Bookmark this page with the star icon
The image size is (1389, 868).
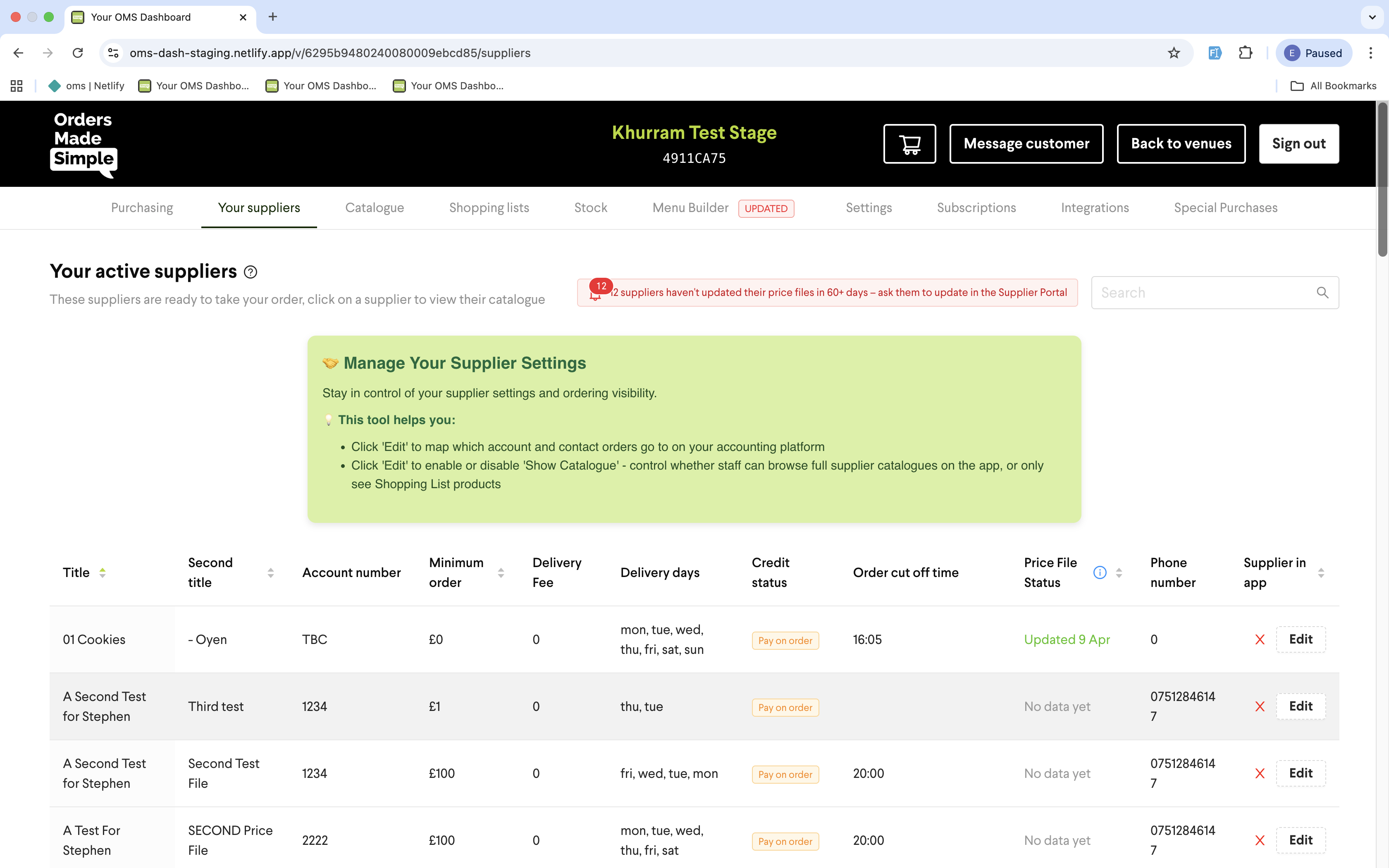[1174, 53]
